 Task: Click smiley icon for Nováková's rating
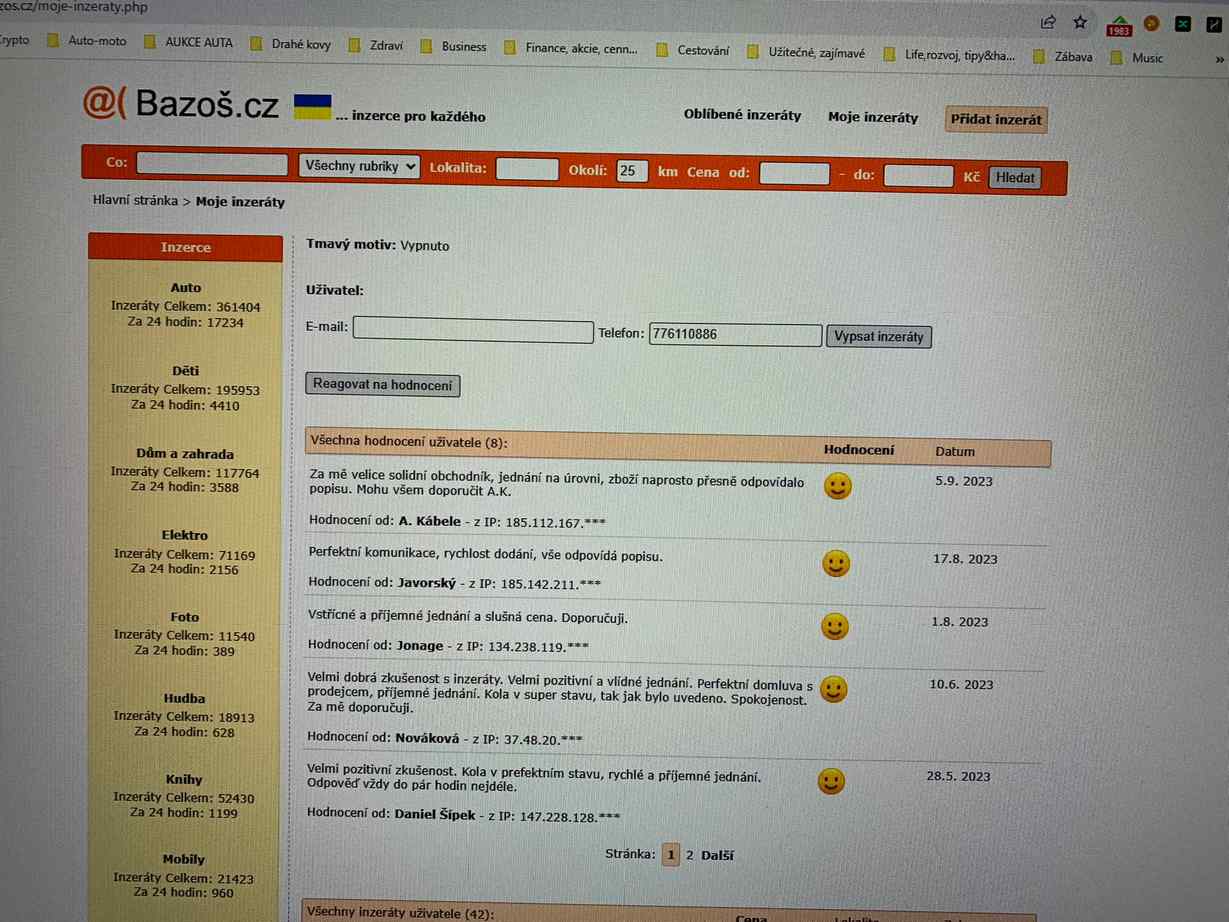click(x=833, y=689)
